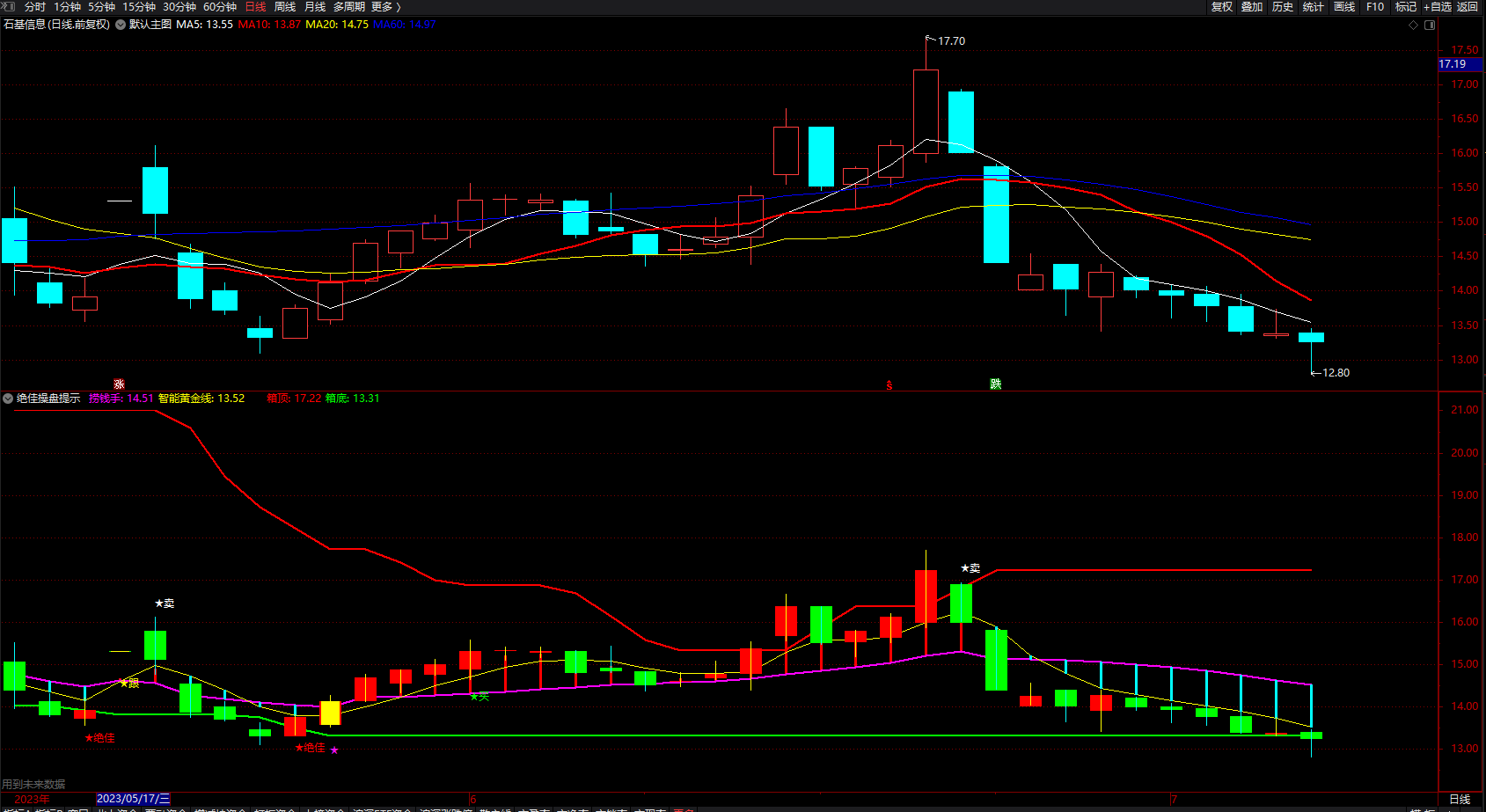
Task: Click the 日线 label at bottom right
Action: pyautogui.click(x=1460, y=800)
